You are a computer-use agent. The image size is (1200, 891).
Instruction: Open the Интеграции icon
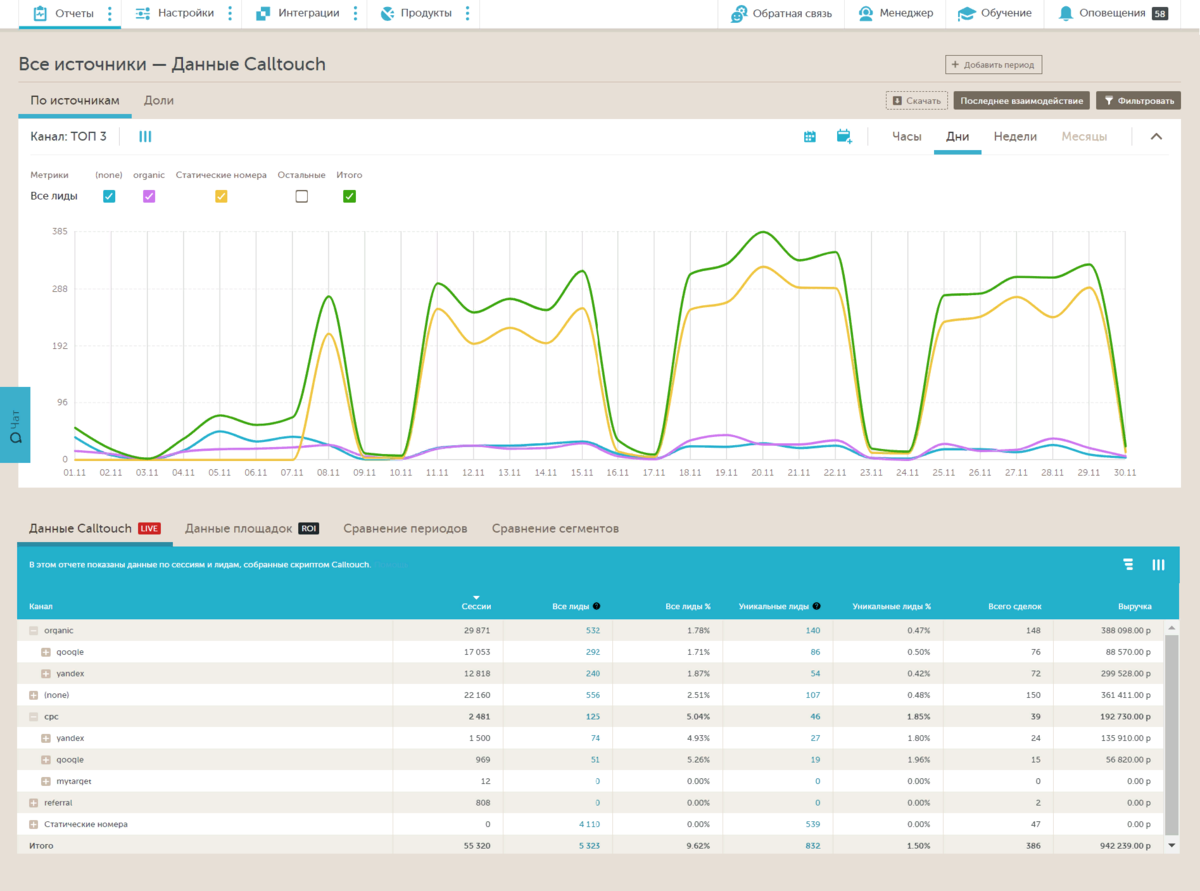pos(263,13)
